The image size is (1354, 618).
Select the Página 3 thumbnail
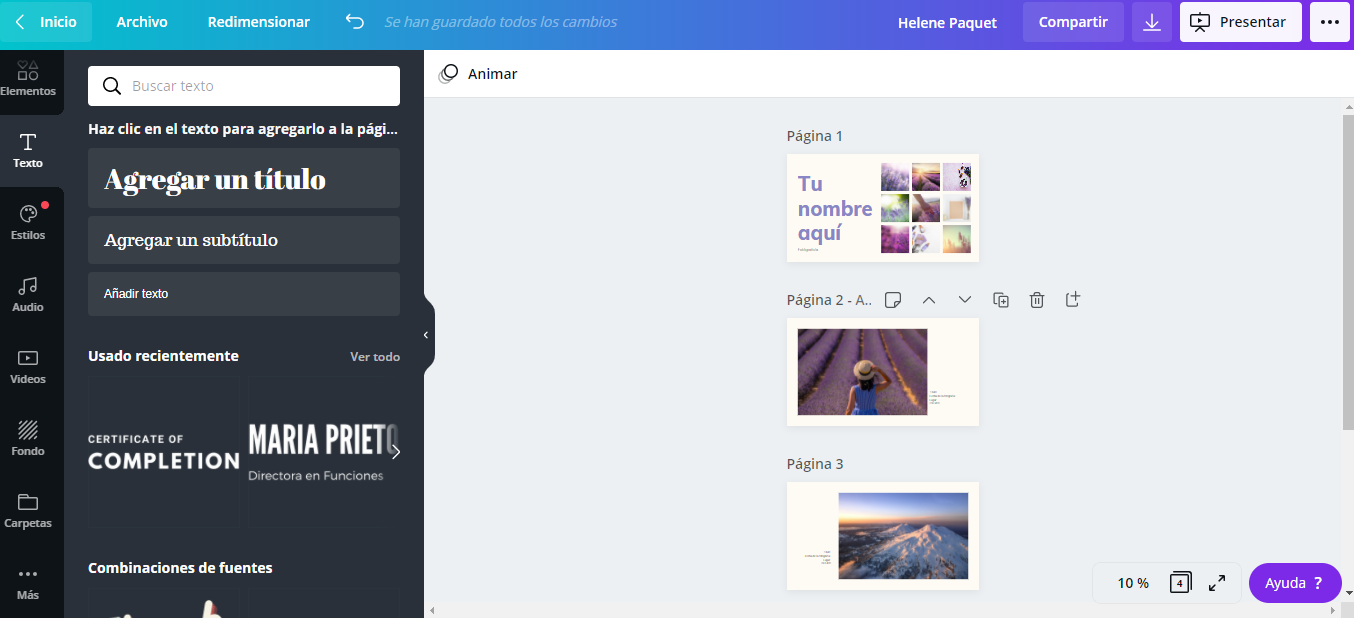(883, 536)
